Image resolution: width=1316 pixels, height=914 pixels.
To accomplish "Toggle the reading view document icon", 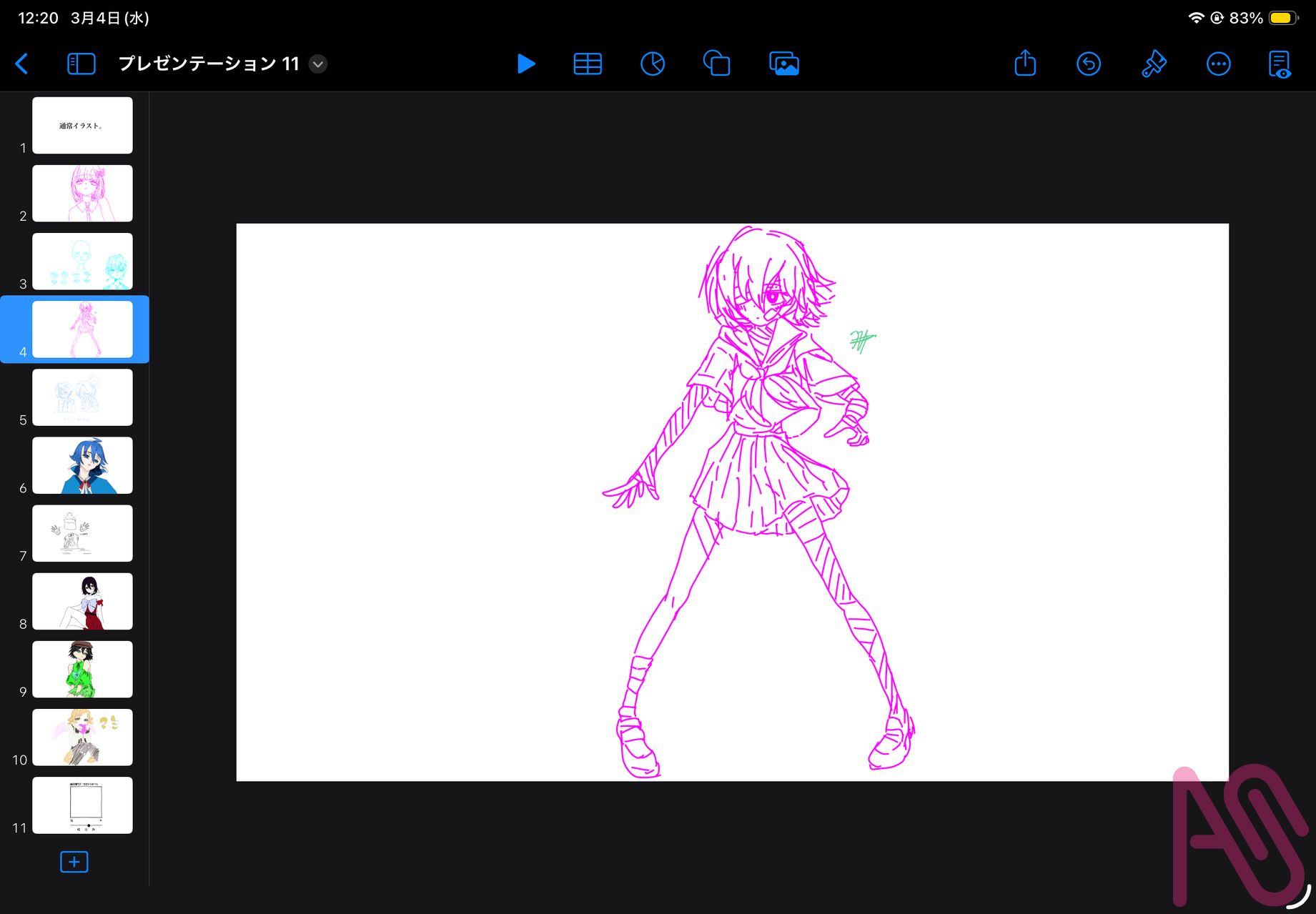I will click(1280, 64).
